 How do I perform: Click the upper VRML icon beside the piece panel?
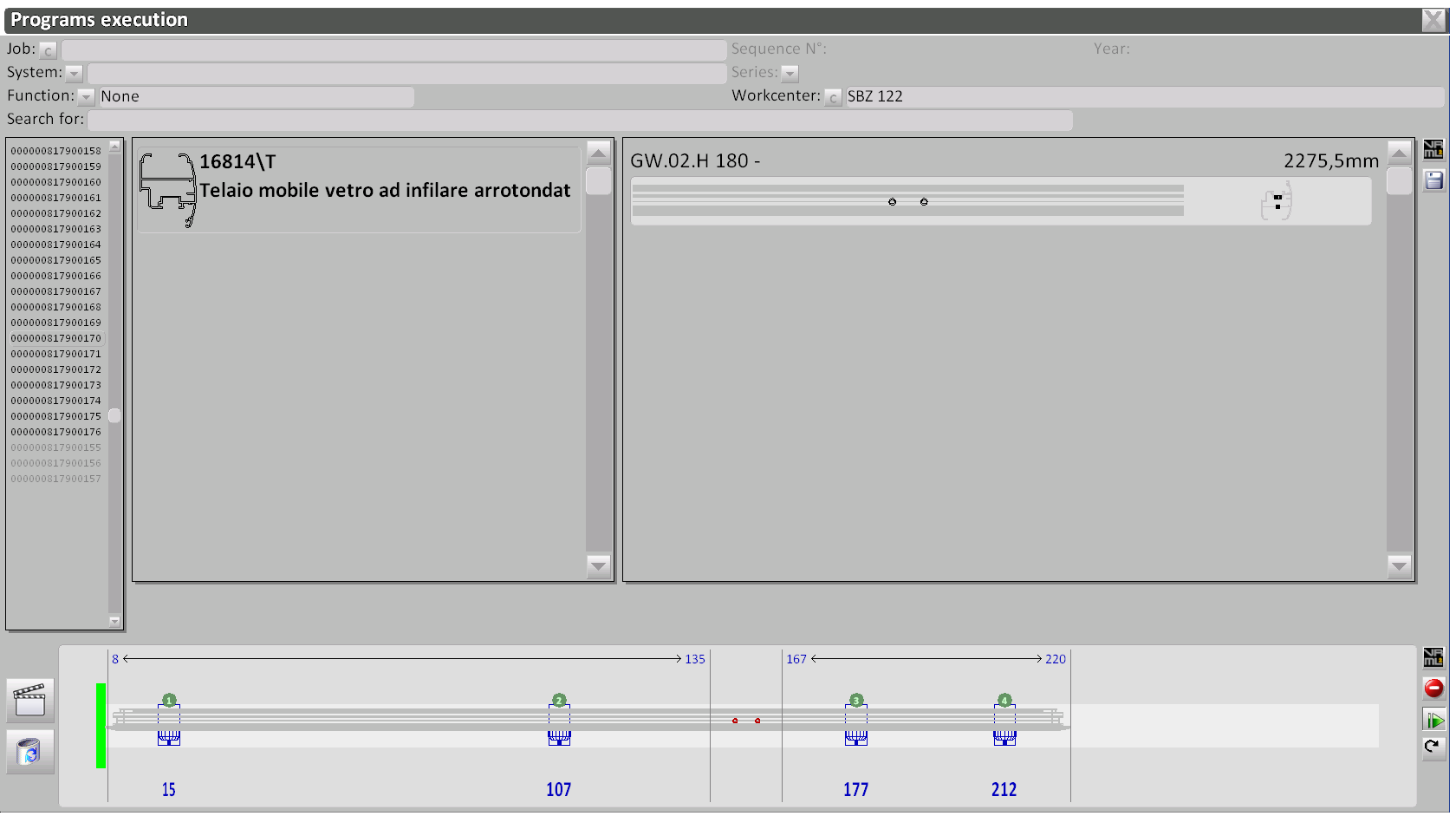click(x=1433, y=150)
